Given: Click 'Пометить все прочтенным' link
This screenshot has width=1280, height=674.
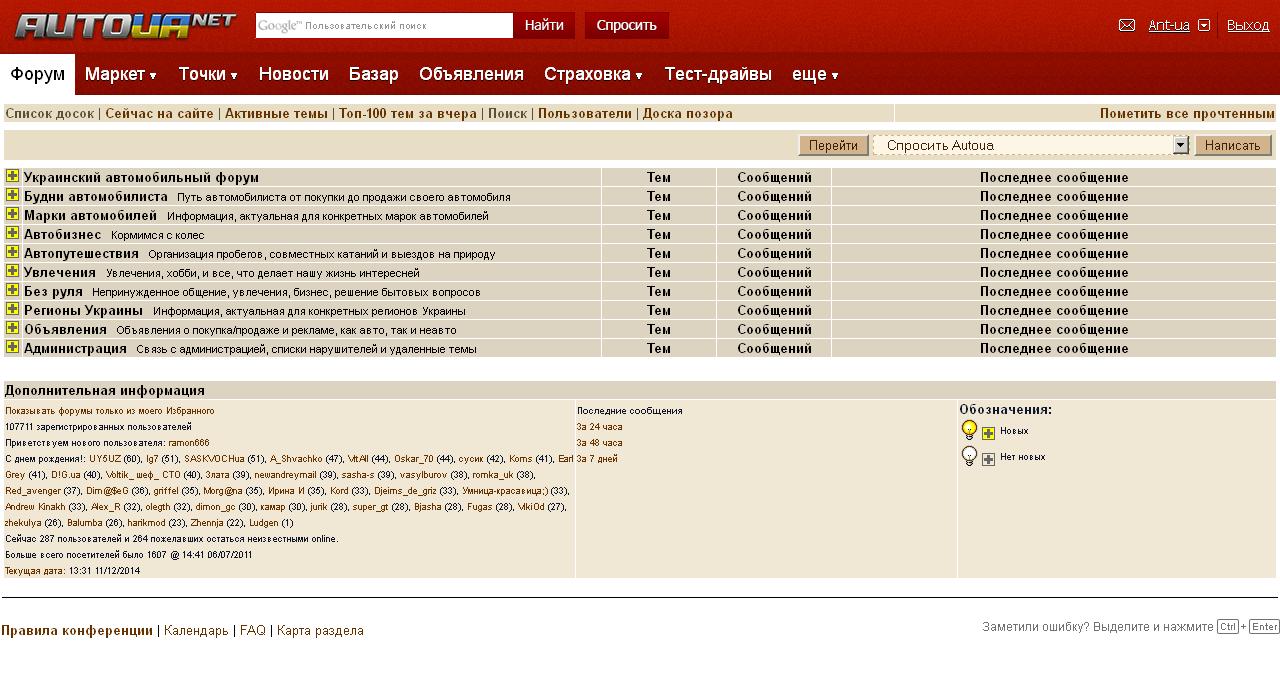Looking at the screenshot, I should (1187, 113).
